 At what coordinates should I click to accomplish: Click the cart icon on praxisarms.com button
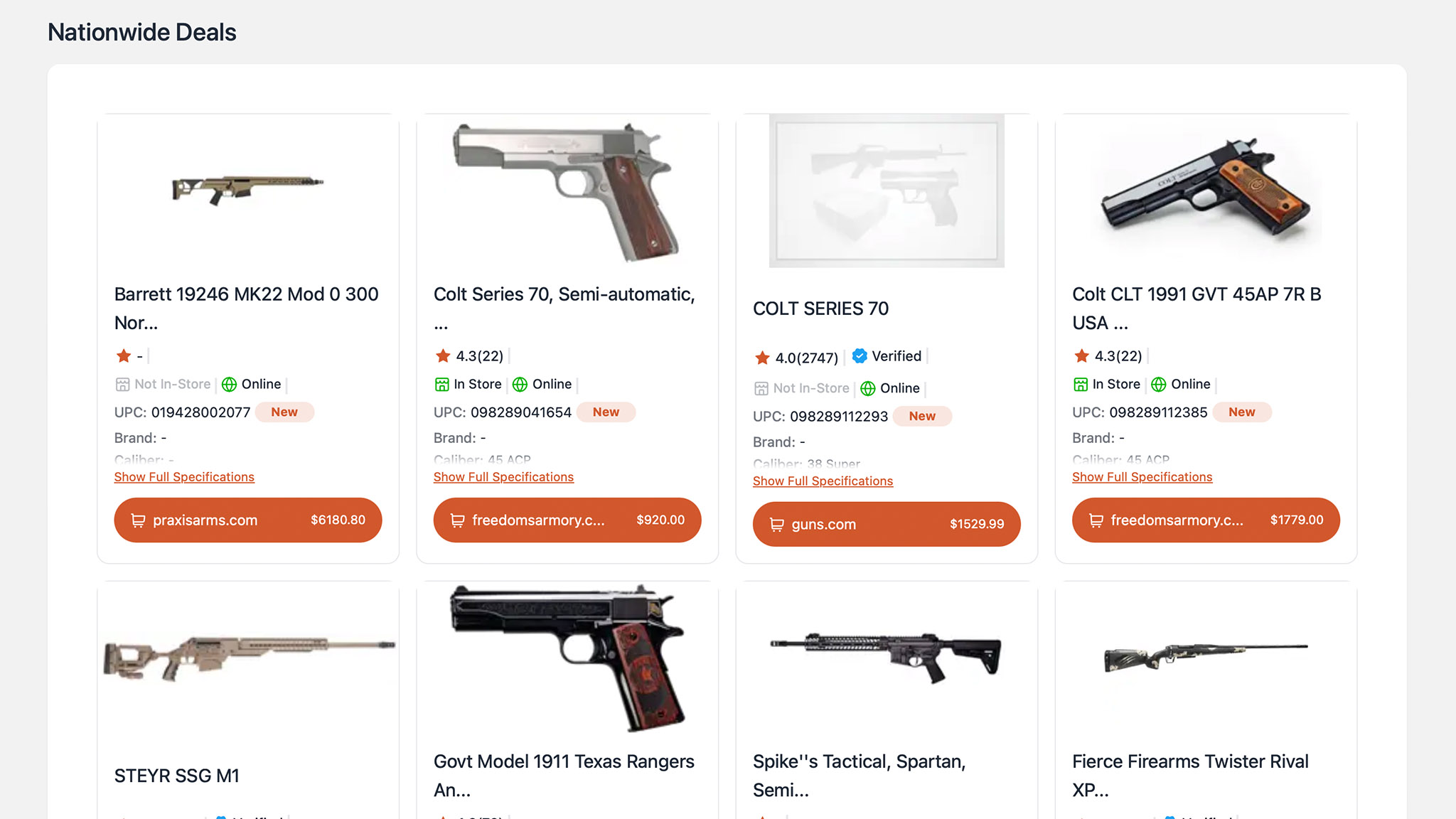(x=139, y=520)
